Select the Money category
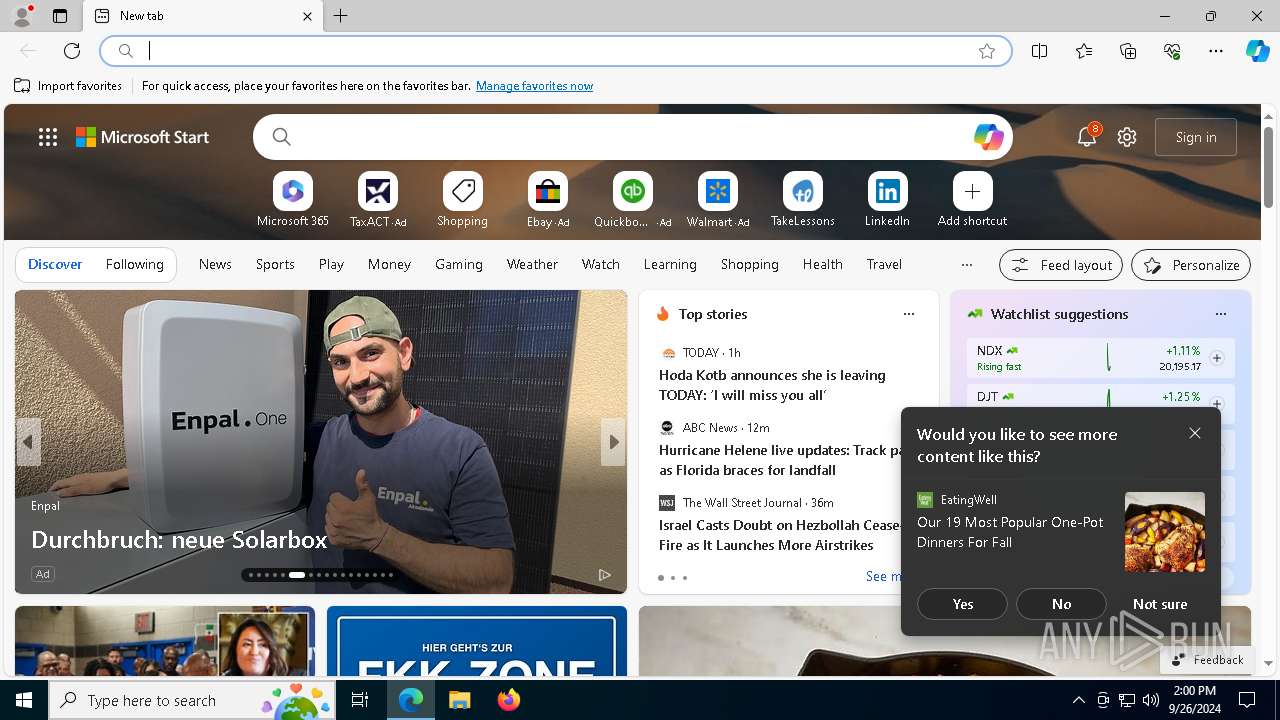The image size is (1280, 720). pos(389,265)
